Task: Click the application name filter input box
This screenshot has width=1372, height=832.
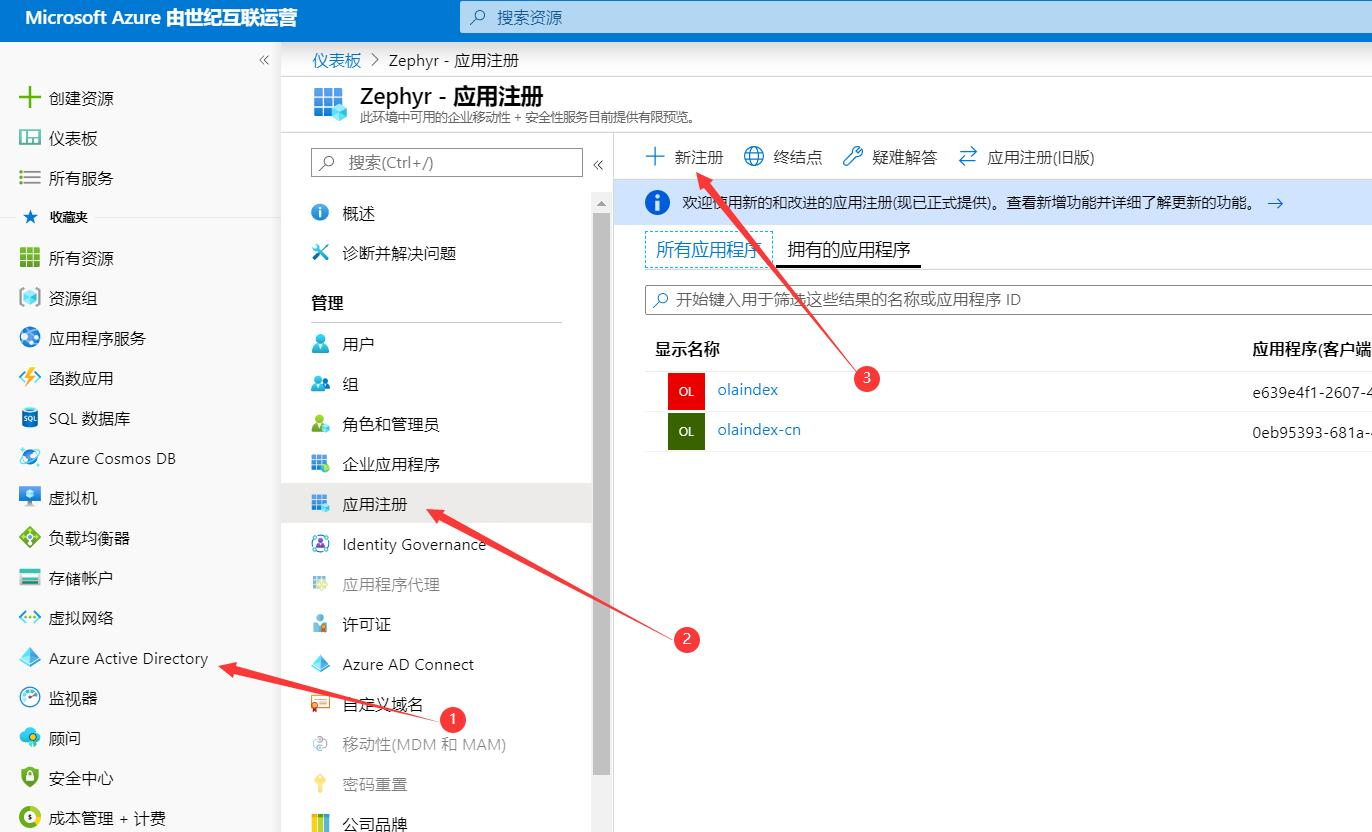Action: pos(1009,300)
